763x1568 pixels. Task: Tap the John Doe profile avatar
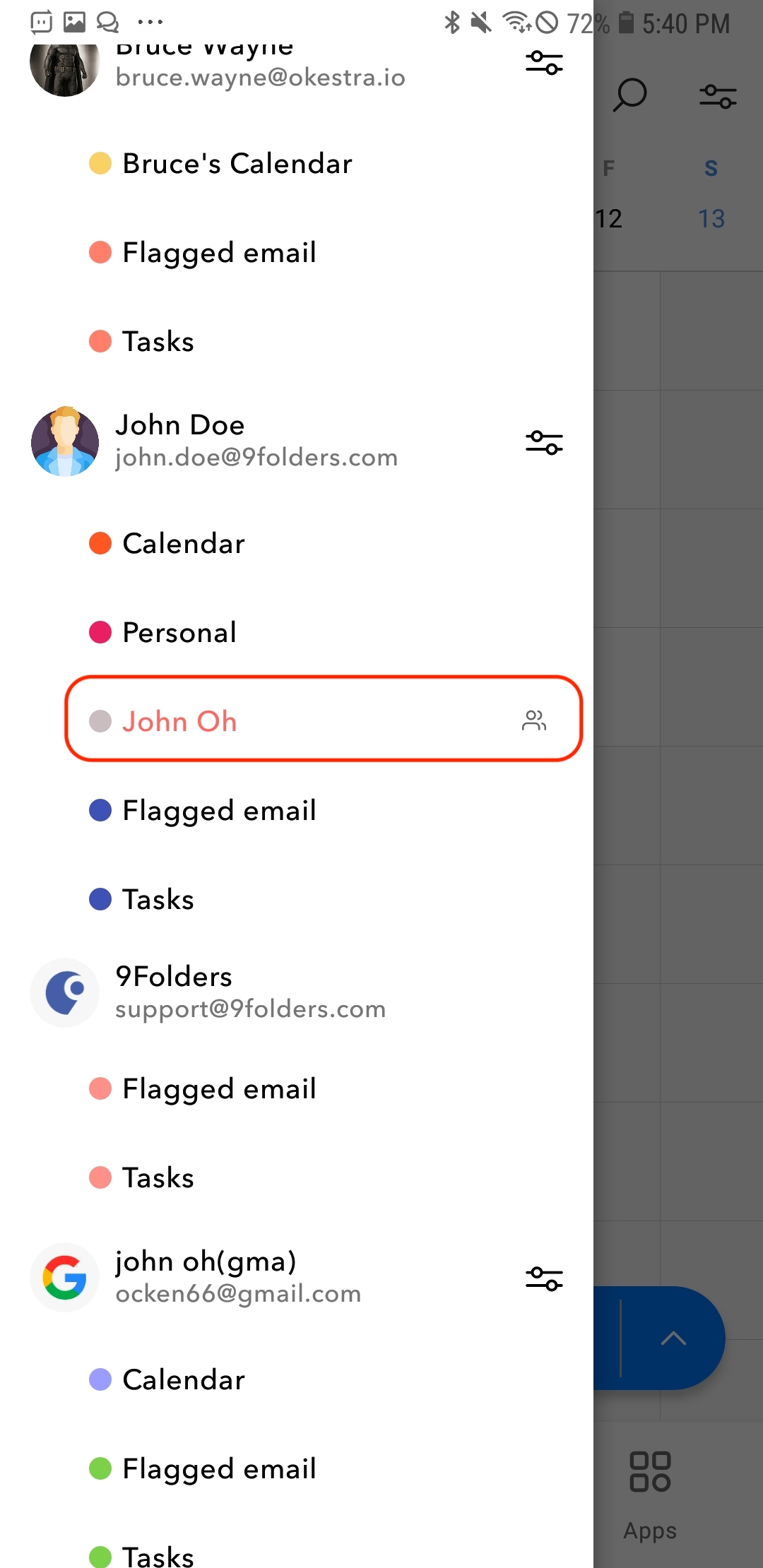pyautogui.click(x=65, y=441)
